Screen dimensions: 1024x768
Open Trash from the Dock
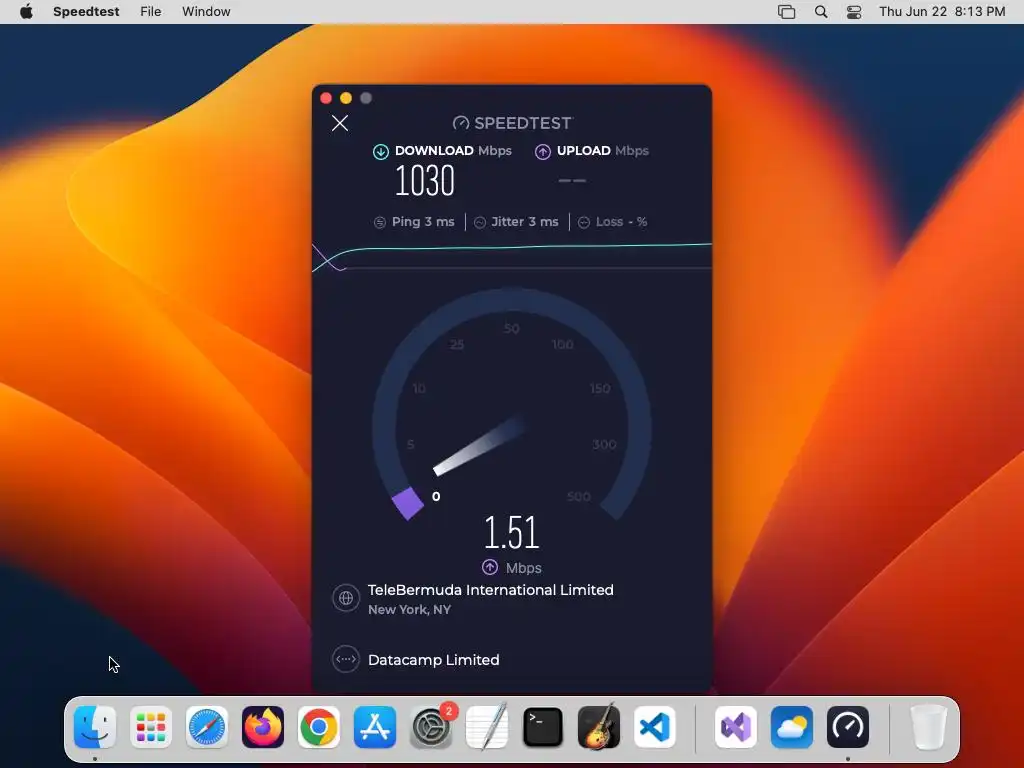(928, 727)
